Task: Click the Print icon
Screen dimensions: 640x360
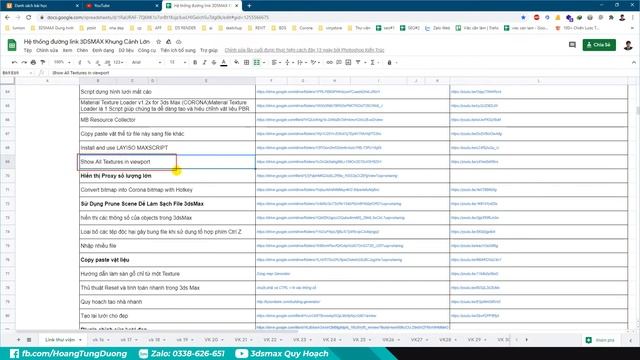Action: [33, 62]
